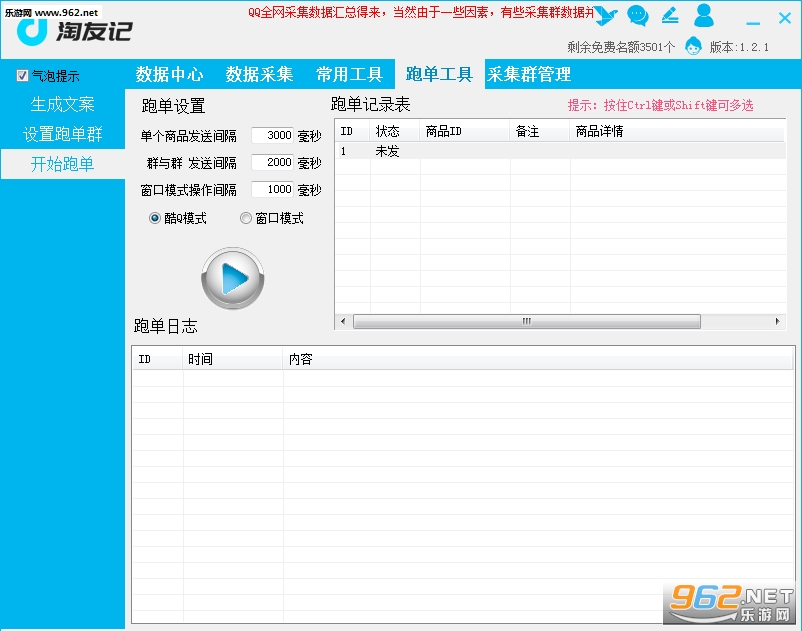
Task: Click the record table's left scroll arrow
Action: click(343, 321)
